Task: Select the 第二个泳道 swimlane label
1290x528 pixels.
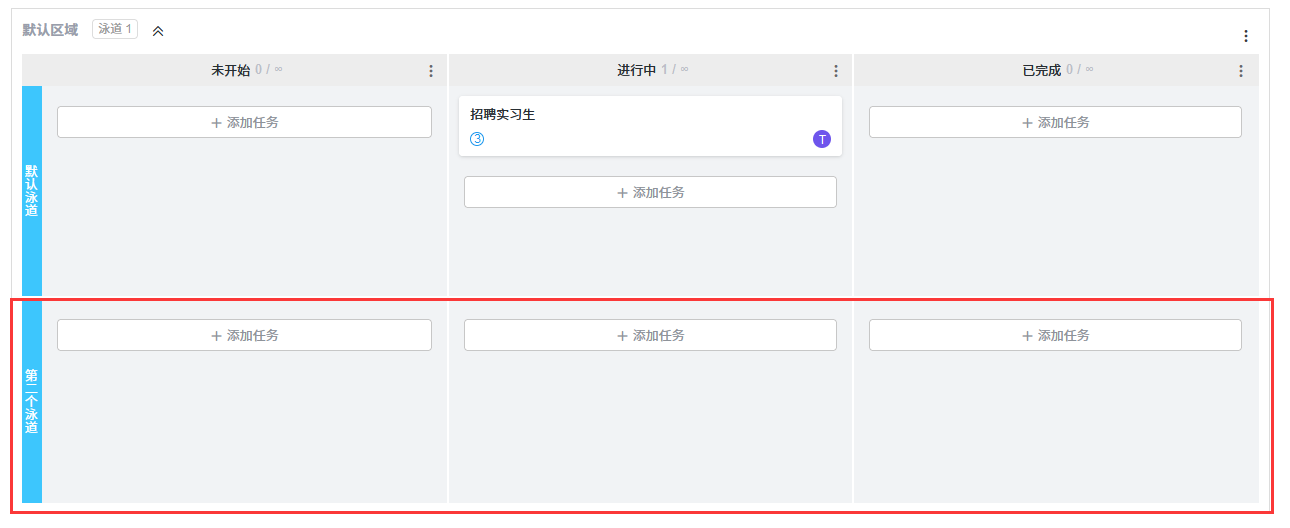Action: tap(32, 401)
